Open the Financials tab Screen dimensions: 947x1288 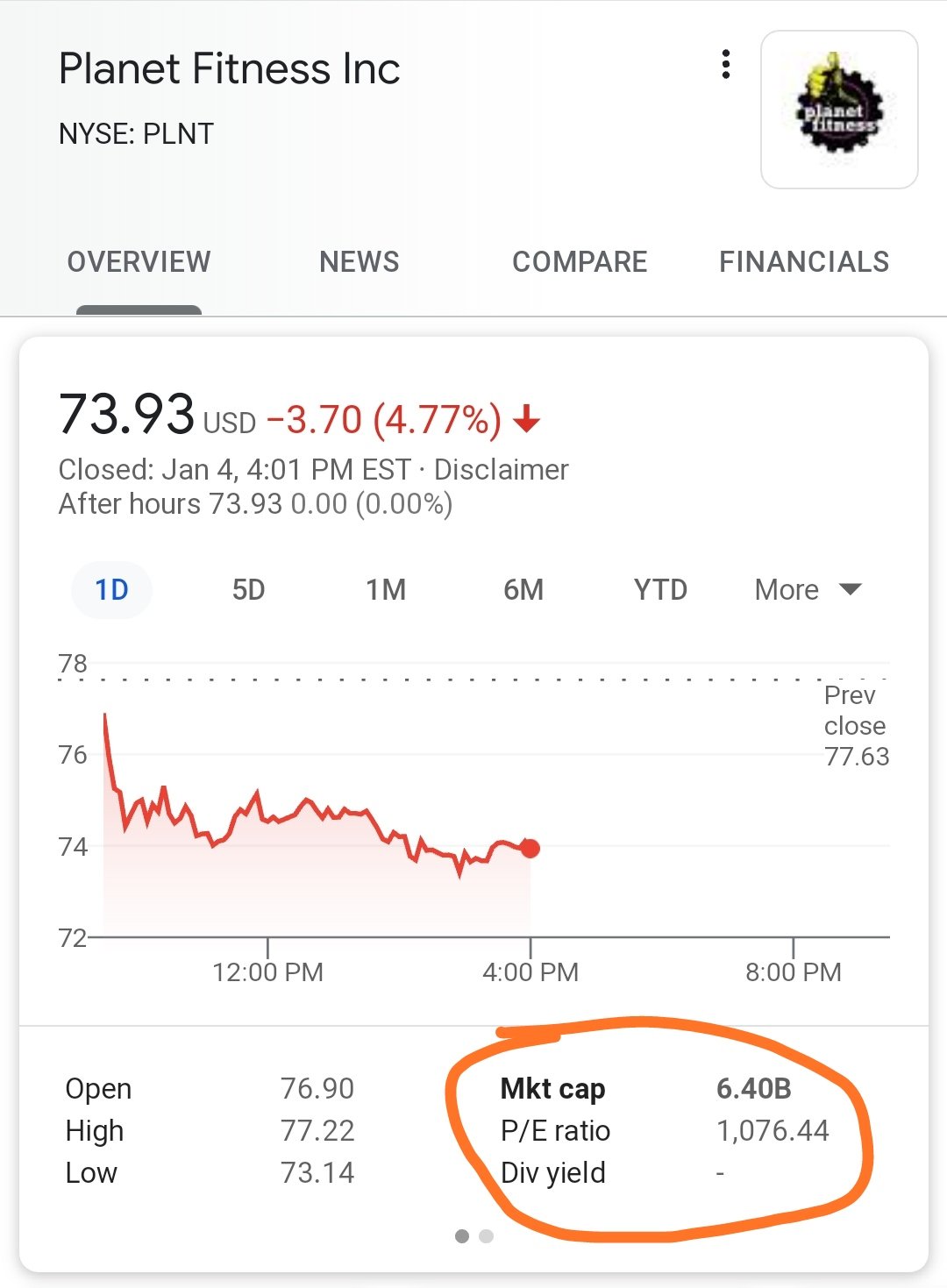click(x=804, y=261)
